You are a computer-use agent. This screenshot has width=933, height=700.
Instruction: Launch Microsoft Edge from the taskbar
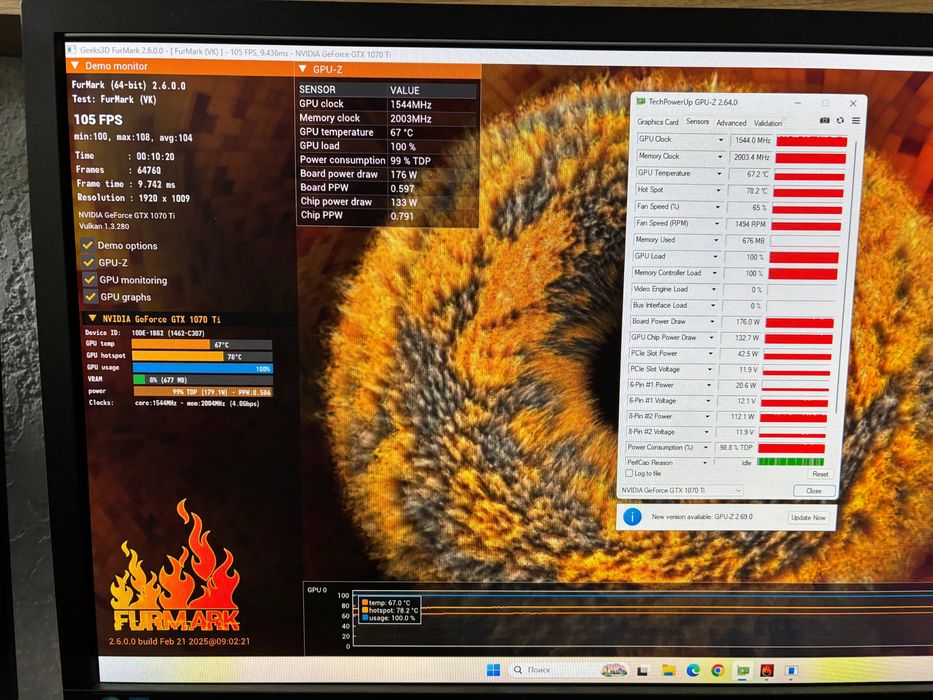point(693,671)
